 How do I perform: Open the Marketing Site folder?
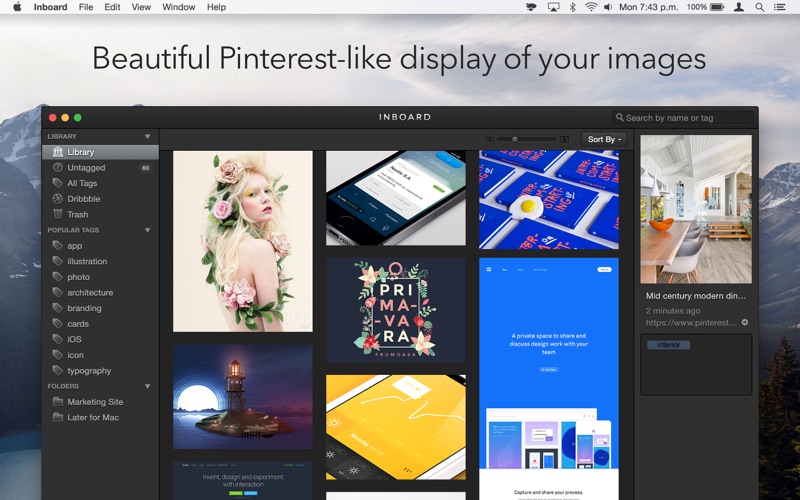click(95, 402)
